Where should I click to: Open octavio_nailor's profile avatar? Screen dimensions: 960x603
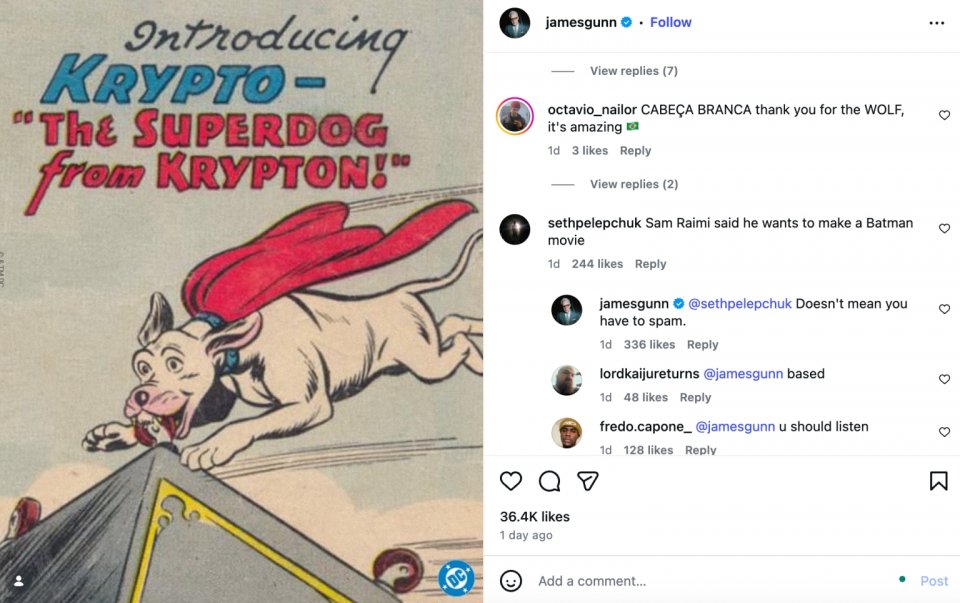pos(515,116)
